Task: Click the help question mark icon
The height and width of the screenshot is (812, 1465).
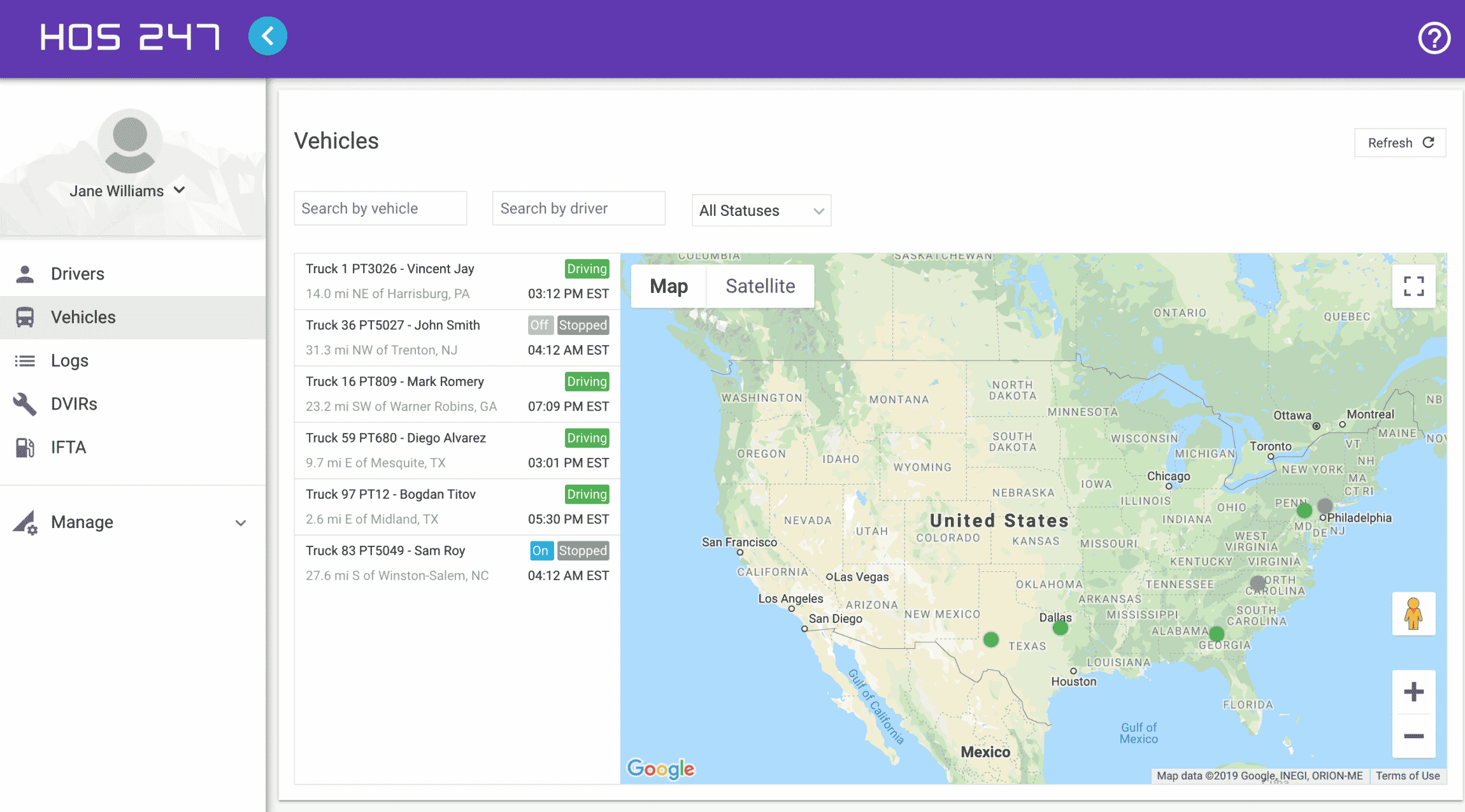Action: point(1433,38)
